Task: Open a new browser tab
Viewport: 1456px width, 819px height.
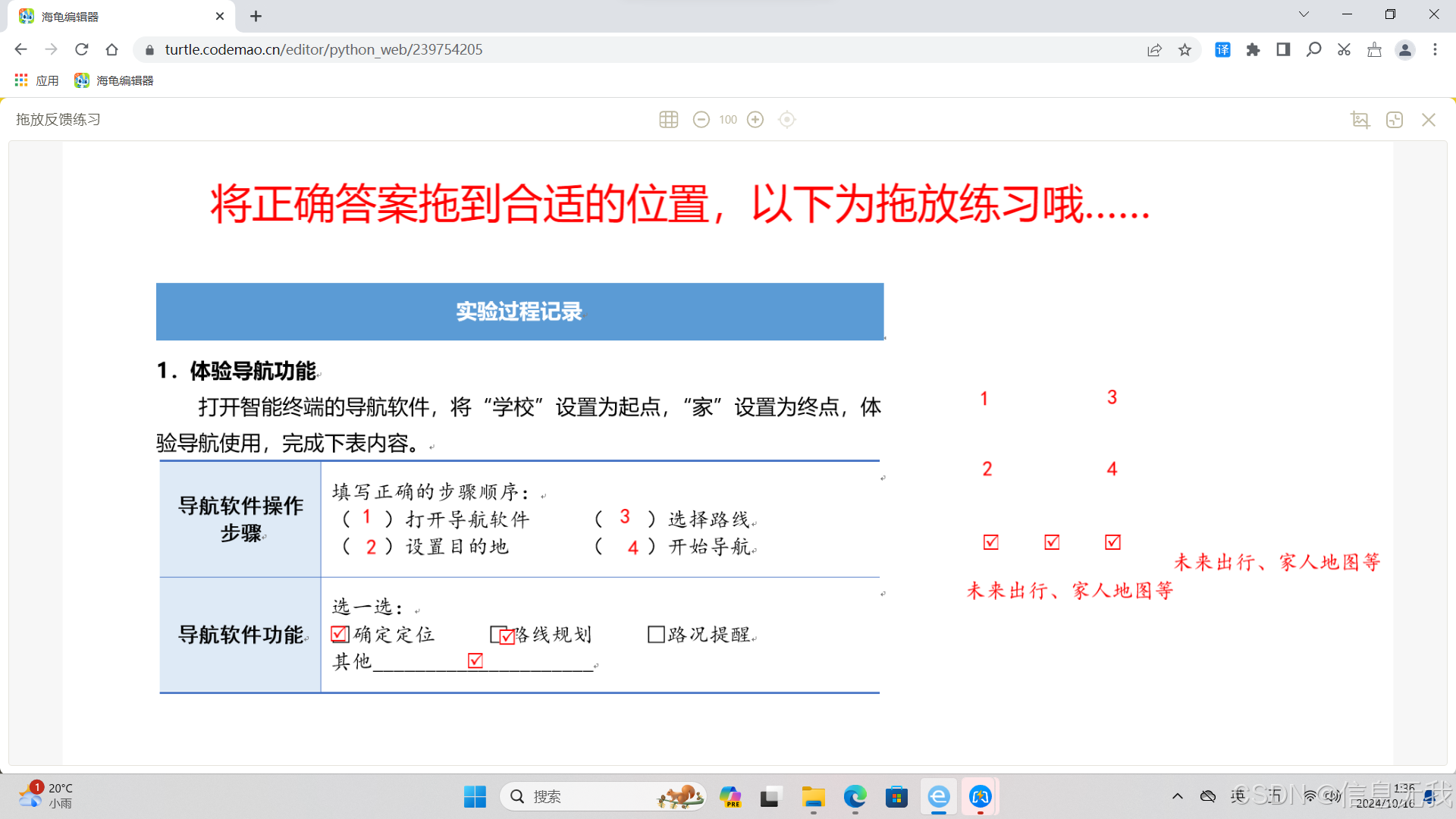Action: pyautogui.click(x=256, y=16)
